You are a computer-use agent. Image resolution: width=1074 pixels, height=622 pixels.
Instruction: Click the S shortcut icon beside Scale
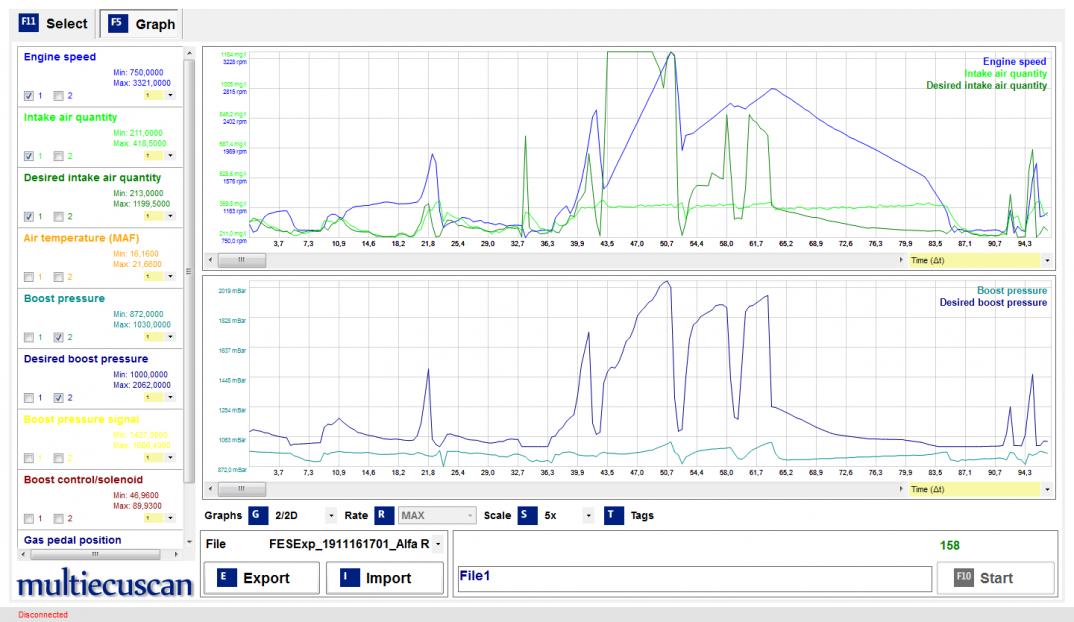(525, 515)
